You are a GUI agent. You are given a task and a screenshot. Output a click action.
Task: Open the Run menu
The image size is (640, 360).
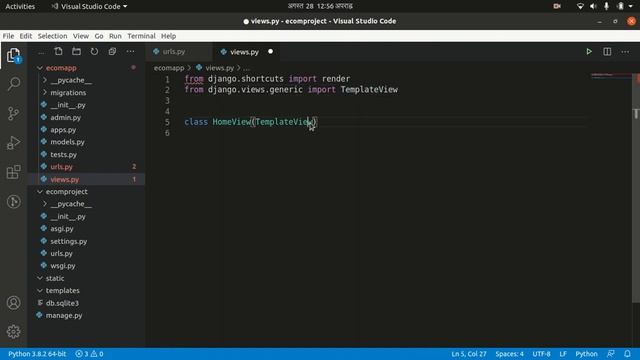click(x=115, y=36)
